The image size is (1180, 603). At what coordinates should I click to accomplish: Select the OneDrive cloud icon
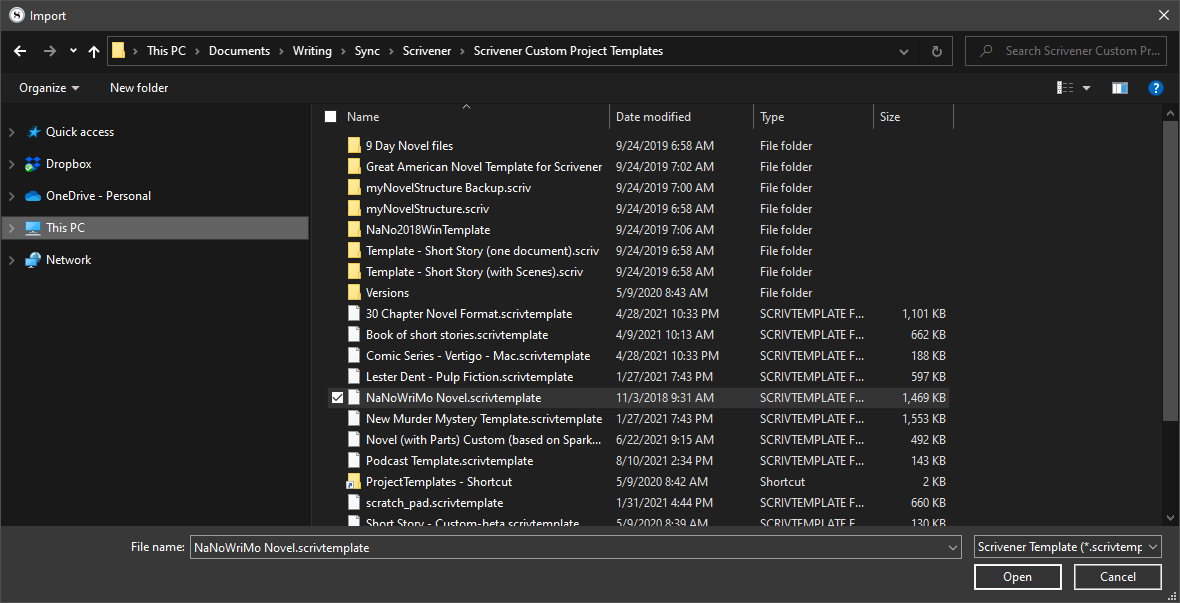tap(33, 196)
